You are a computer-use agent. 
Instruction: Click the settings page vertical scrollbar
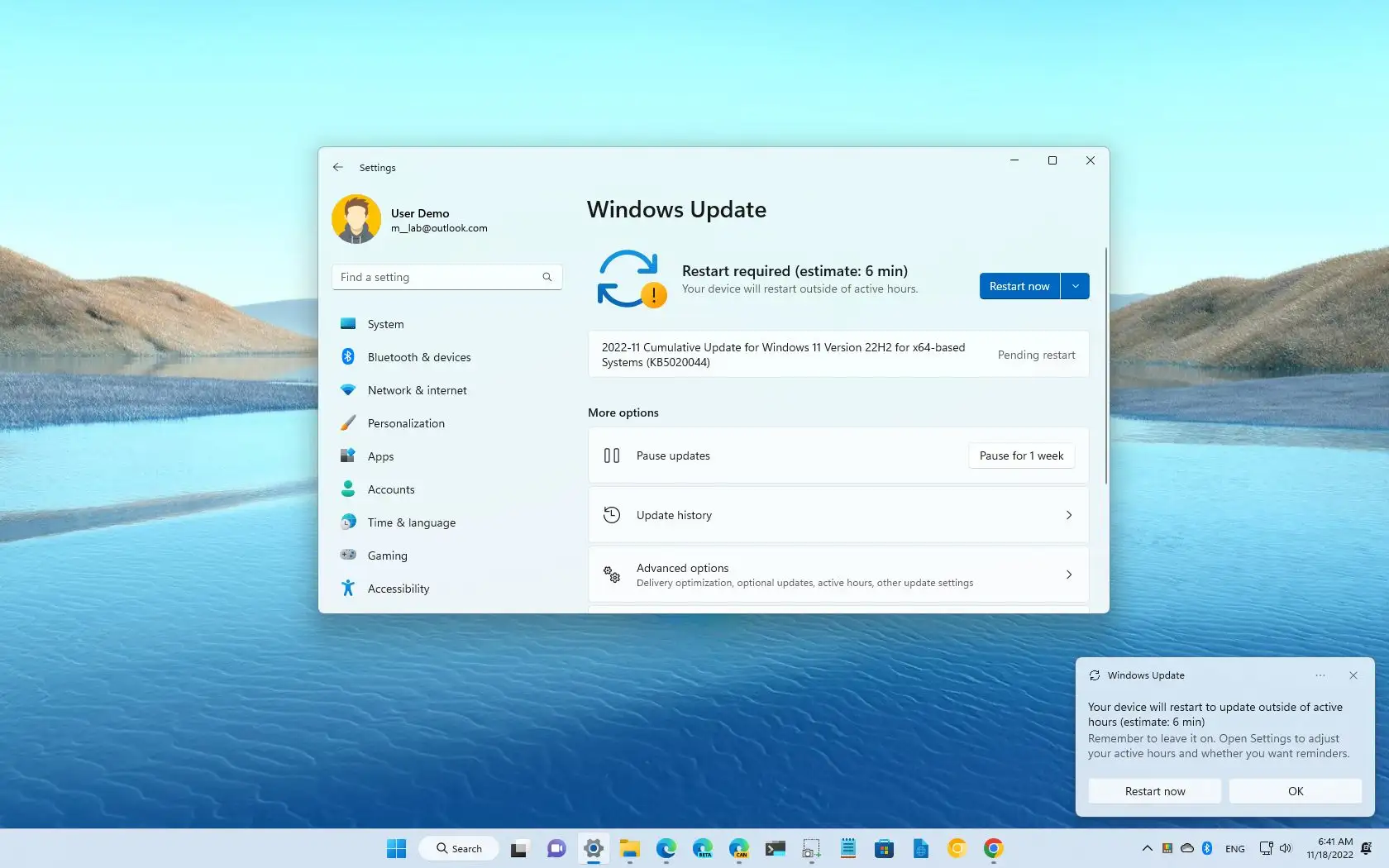(x=1105, y=364)
